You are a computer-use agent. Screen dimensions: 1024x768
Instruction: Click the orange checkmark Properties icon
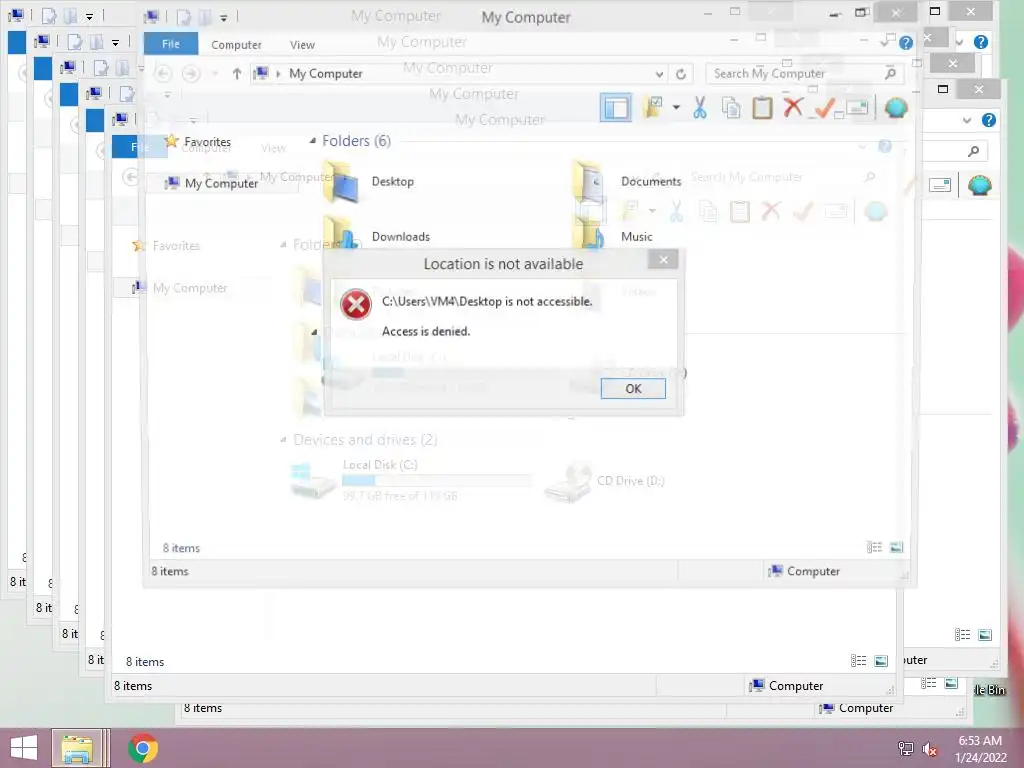click(x=825, y=108)
